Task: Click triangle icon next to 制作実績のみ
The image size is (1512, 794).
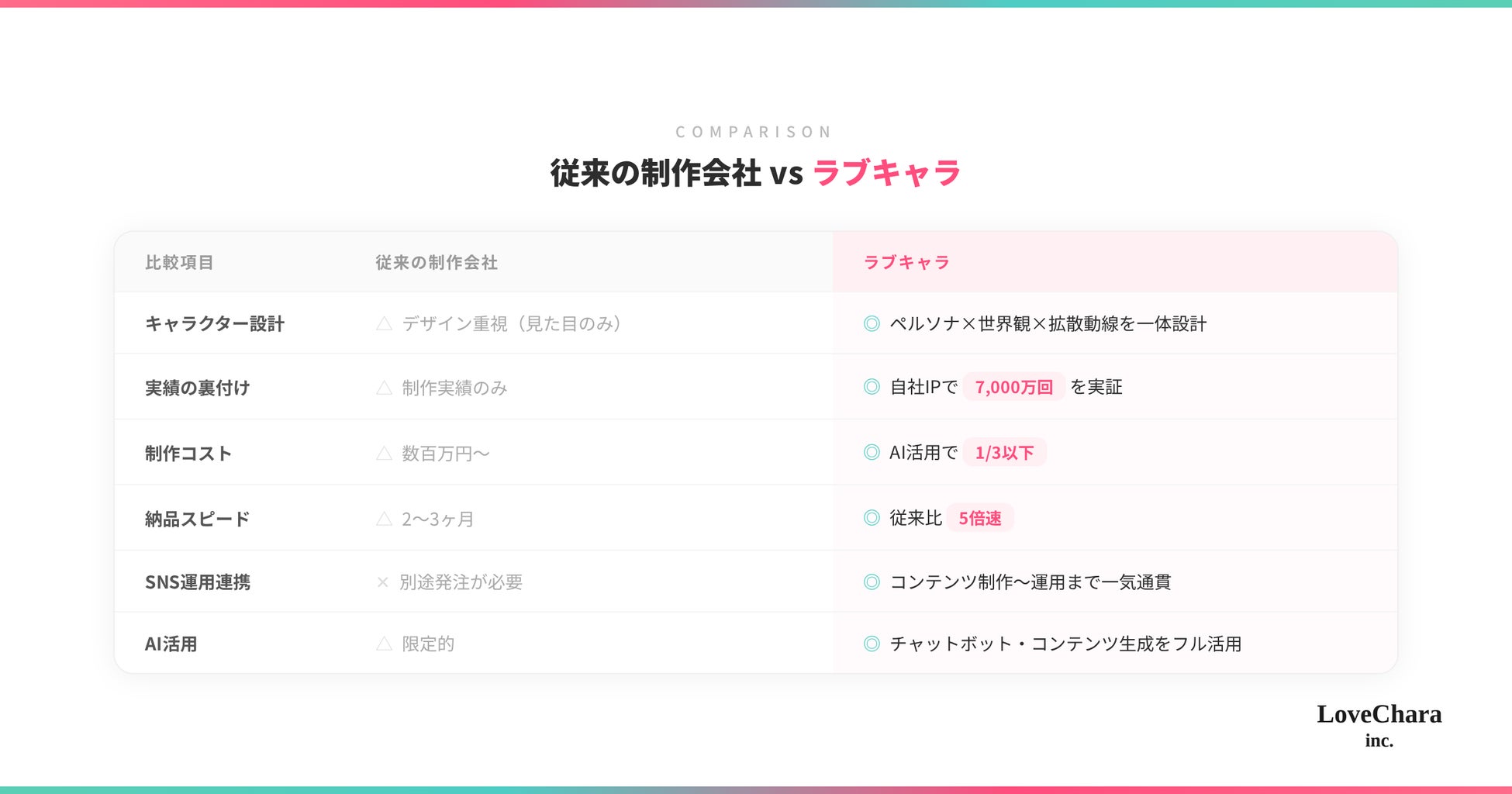Action: 384,387
